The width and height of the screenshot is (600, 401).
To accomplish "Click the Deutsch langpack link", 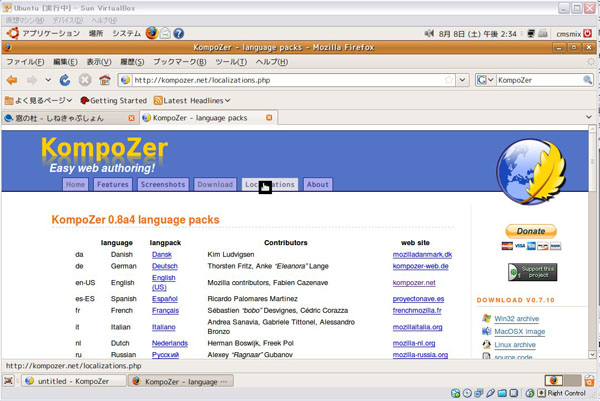I will point(165,266).
